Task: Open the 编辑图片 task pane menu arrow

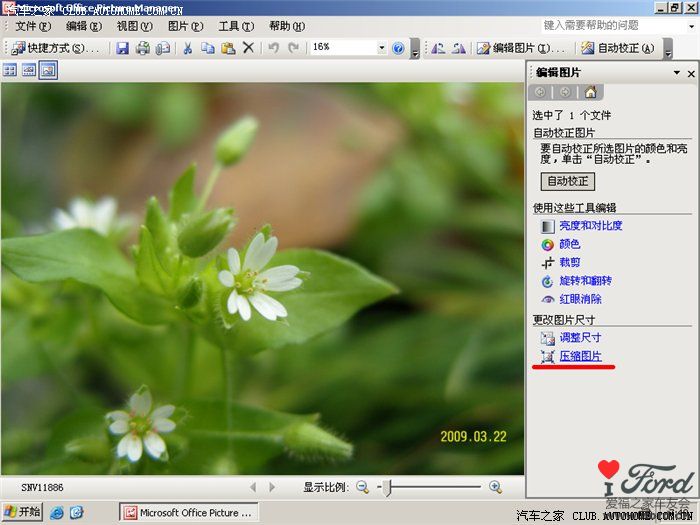Action: click(677, 73)
